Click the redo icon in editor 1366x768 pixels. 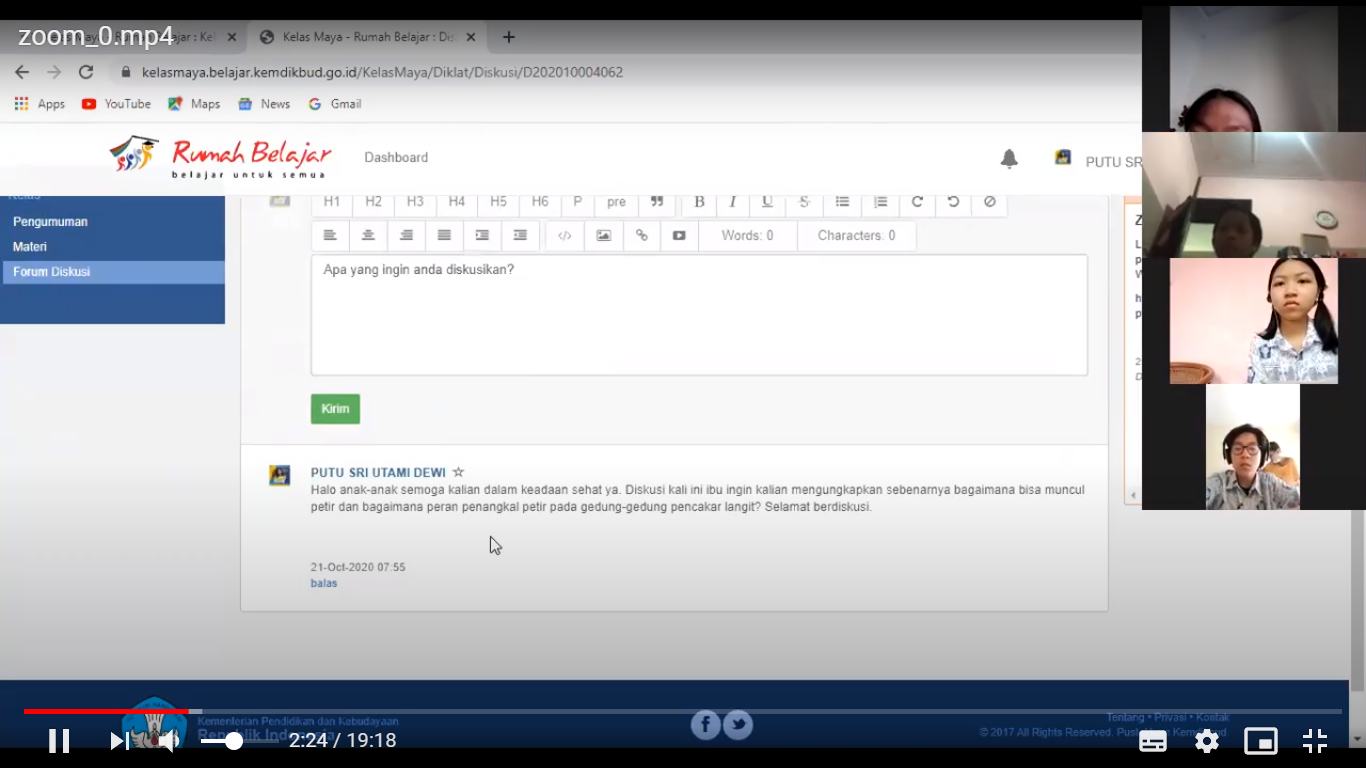coord(917,202)
